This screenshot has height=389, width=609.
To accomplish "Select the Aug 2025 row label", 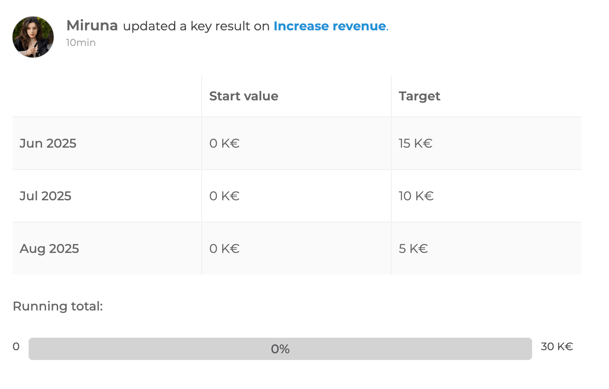I will point(49,248).
